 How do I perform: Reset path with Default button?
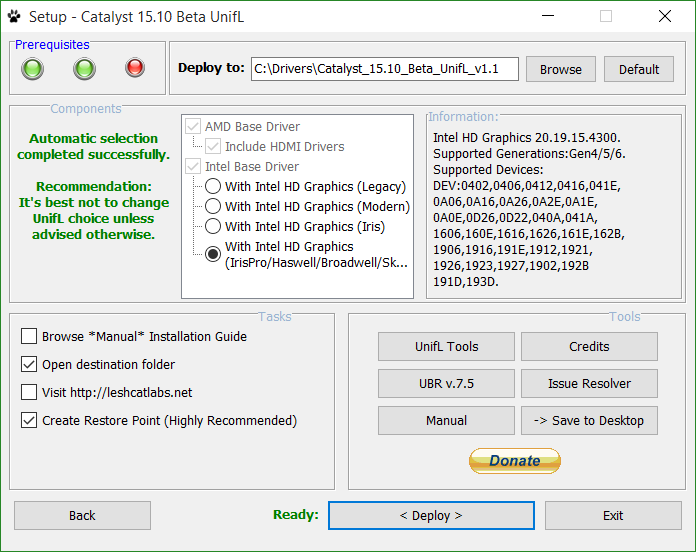pos(639,69)
